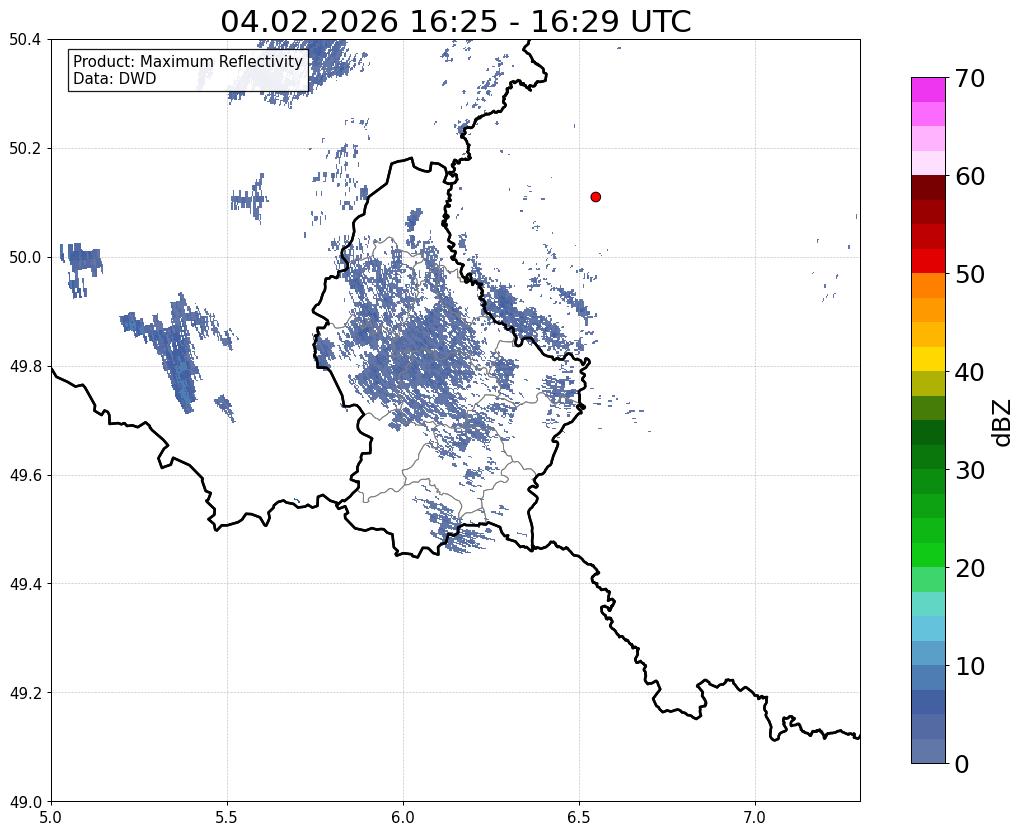Click the 49.2 latitude axis label
The height and width of the screenshot is (834, 1023).
tap(25, 692)
